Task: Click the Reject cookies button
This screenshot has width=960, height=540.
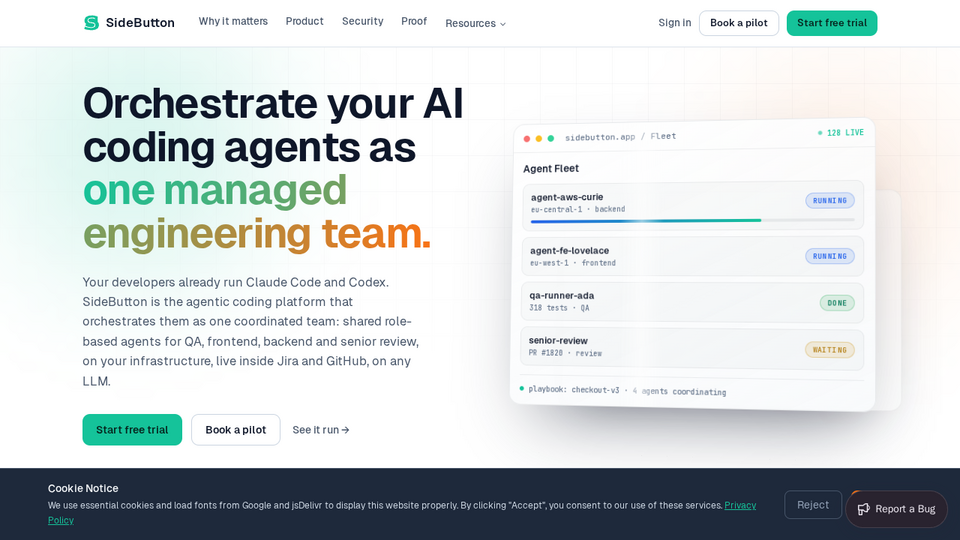Action: click(x=812, y=505)
